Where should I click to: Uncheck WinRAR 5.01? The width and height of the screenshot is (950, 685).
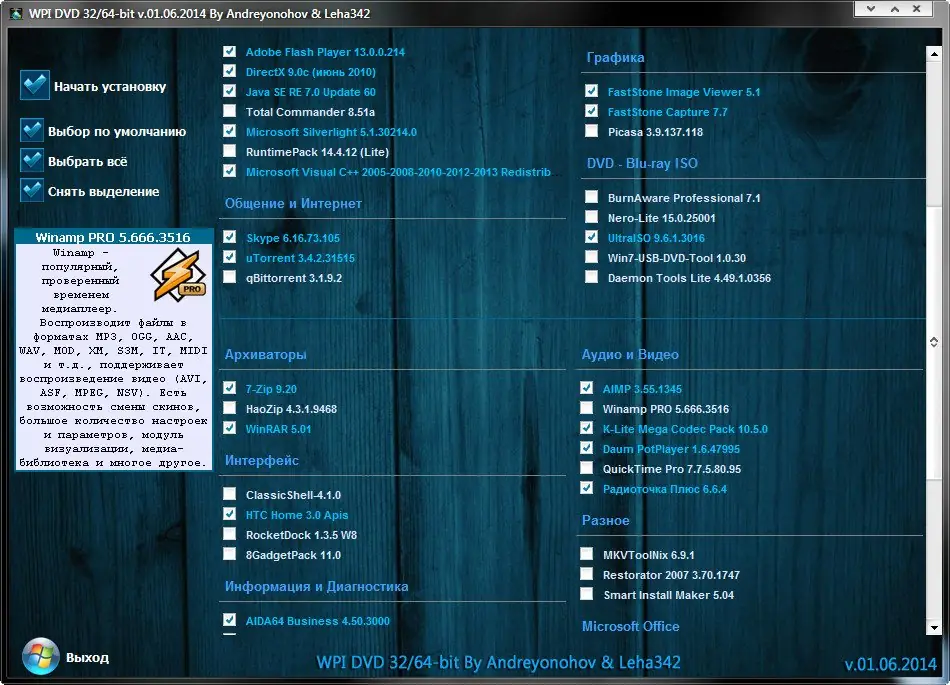click(230, 428)
